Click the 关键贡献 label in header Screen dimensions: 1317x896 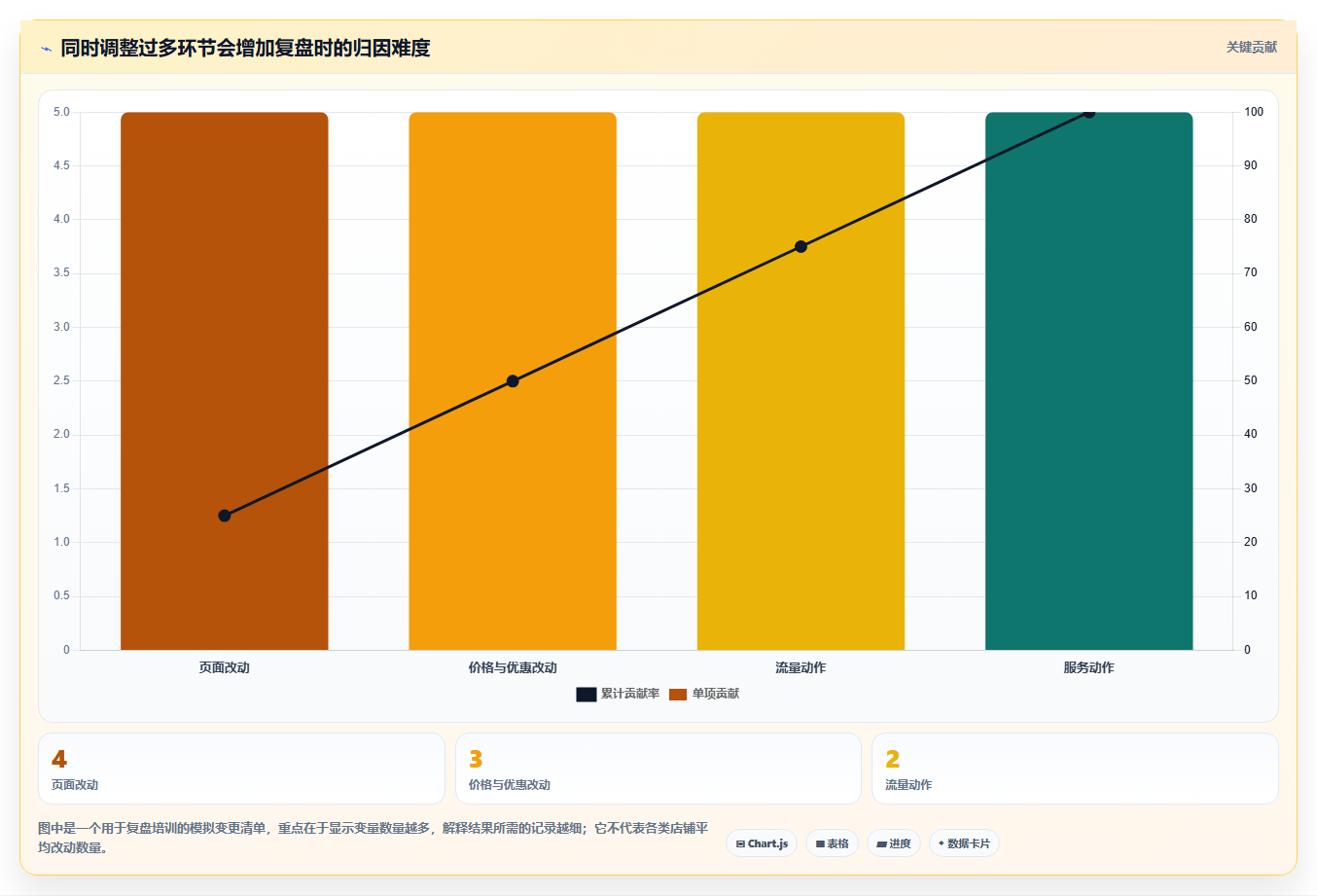click(x=1251, y=47)
